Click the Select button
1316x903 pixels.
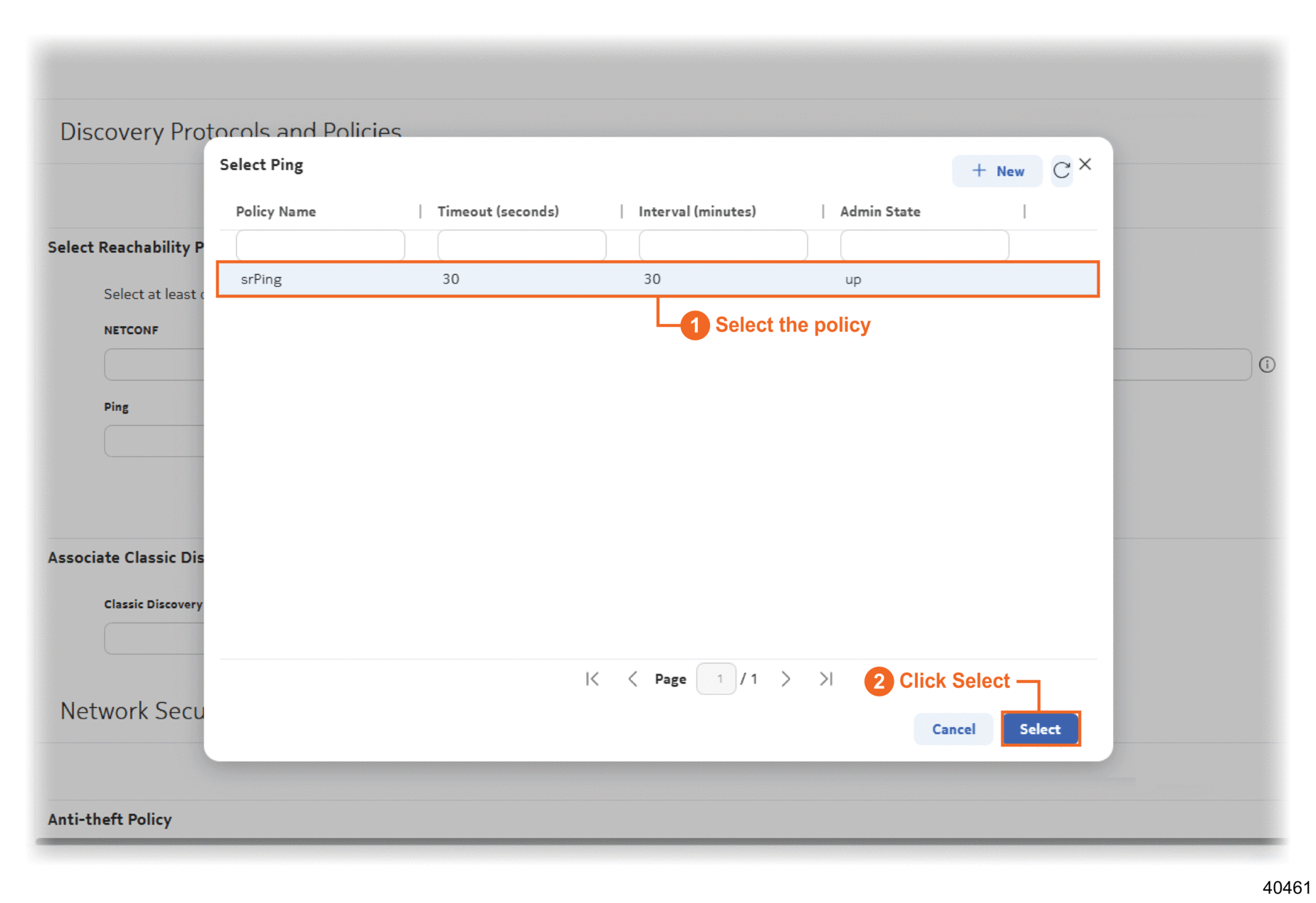tap(1040, 729)
